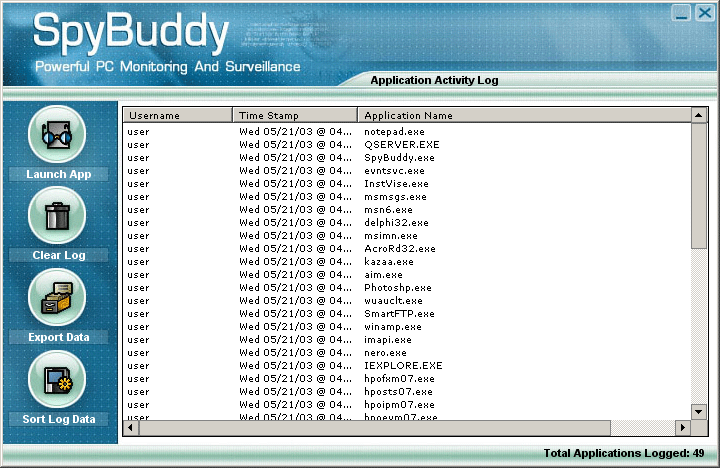Click the Sort Log Data icon
720x468 pixels.
(x=57, y=379)
